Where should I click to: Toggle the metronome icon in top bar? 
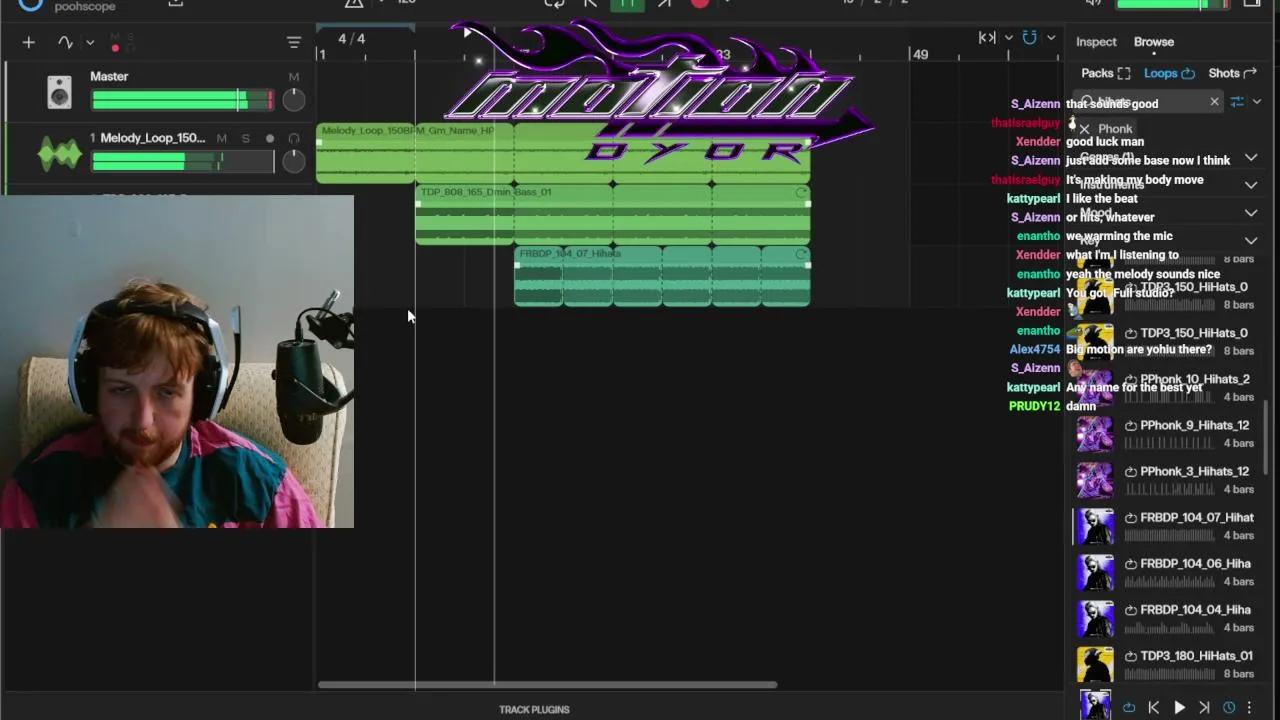point(353,4)
